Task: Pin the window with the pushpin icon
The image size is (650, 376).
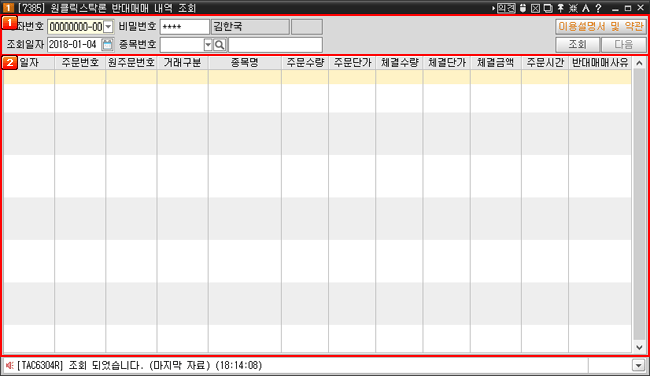Action: pyautogui.click(x=560, y=8)
